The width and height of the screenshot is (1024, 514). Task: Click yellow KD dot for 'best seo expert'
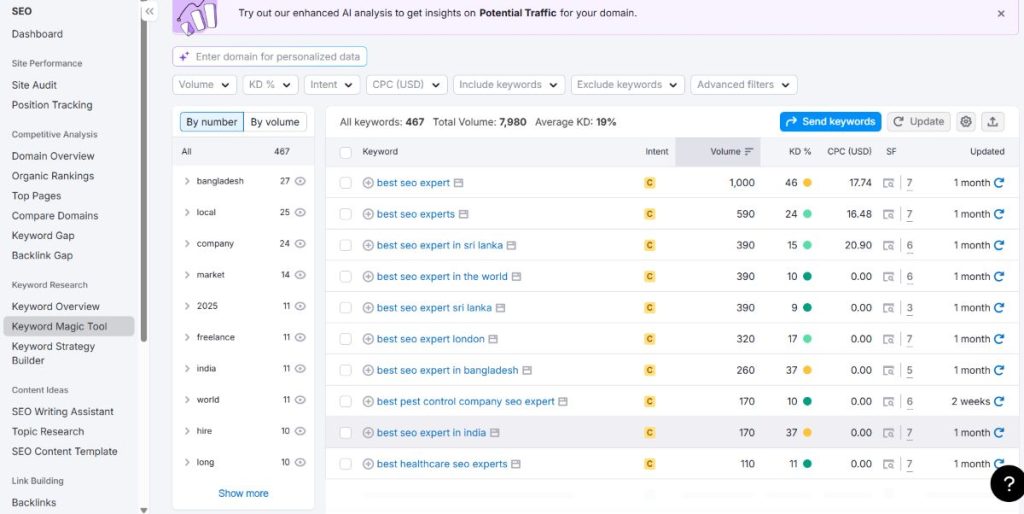[807, 183]
